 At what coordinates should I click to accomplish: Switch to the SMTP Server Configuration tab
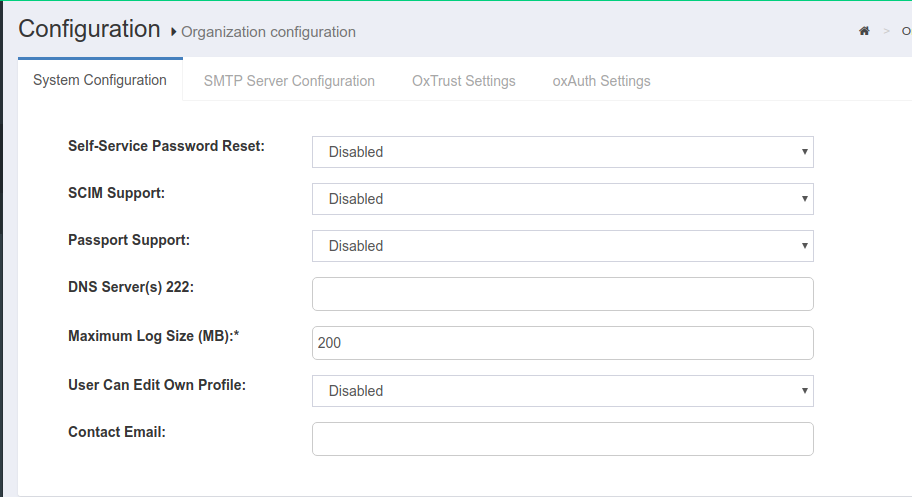pyautogui.click(x=289, y=81)
